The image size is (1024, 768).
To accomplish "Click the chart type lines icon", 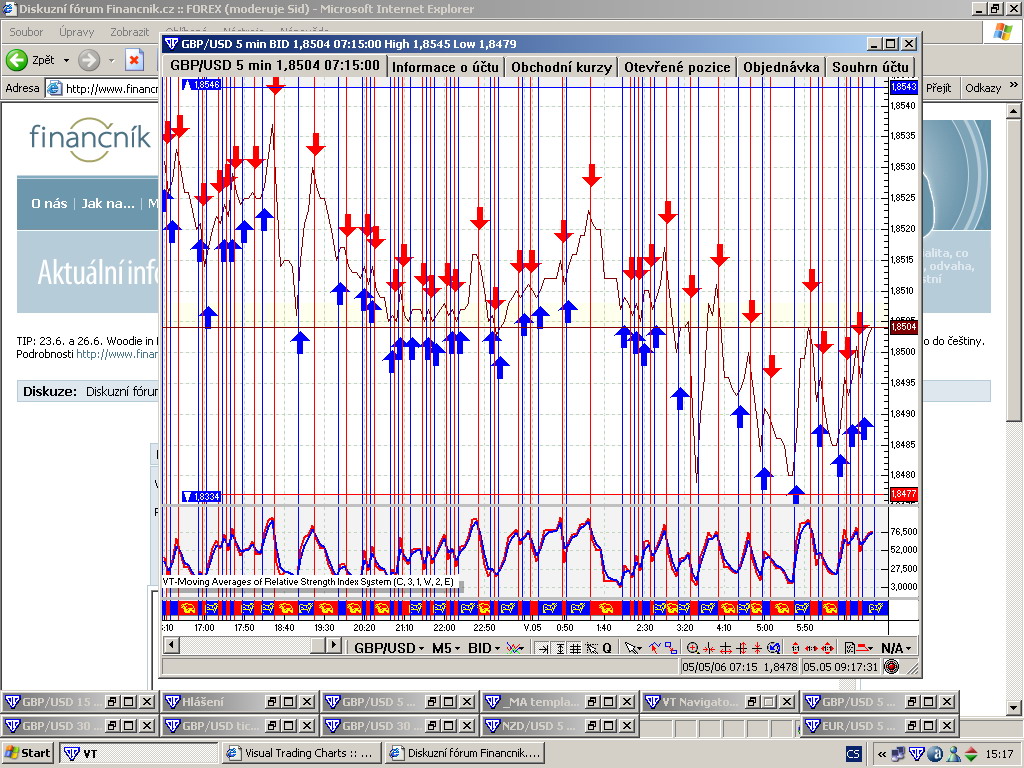I will [x=515, y=648].
